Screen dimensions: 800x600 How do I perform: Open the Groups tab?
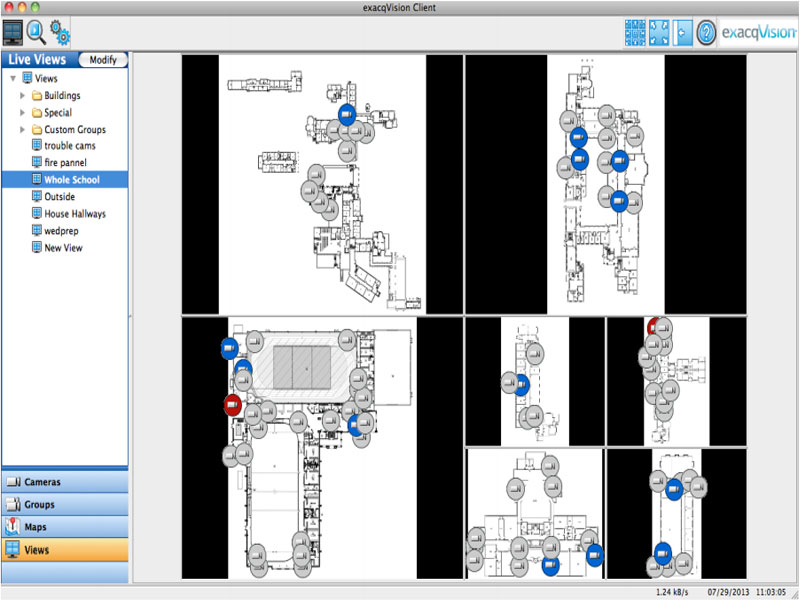(64, 505)
